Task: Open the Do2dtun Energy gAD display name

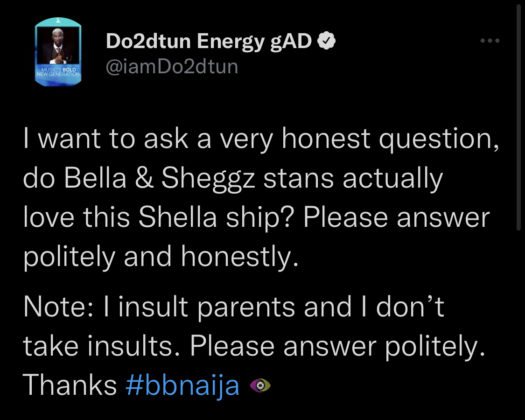Action: 209,42
